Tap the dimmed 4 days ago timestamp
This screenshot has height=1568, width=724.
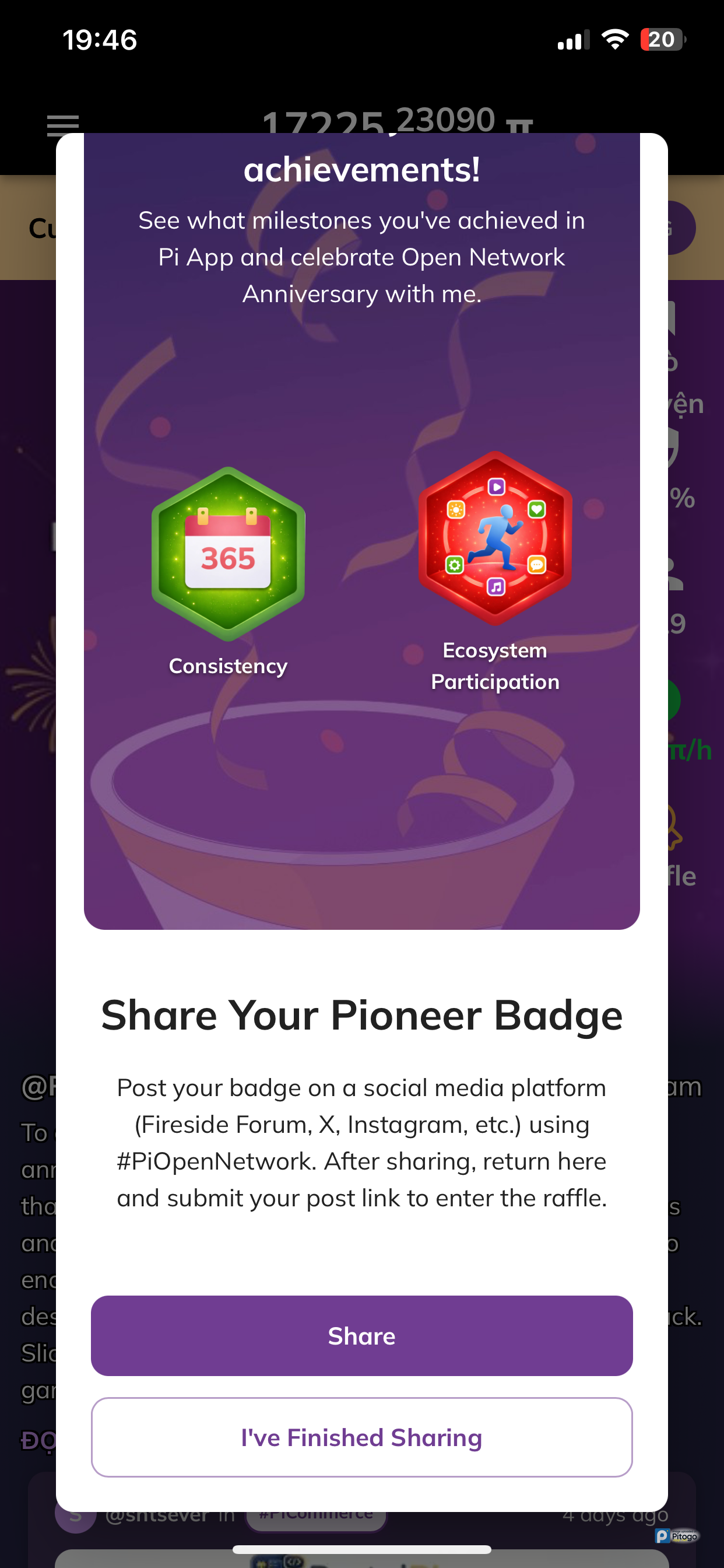point(615,1515)
